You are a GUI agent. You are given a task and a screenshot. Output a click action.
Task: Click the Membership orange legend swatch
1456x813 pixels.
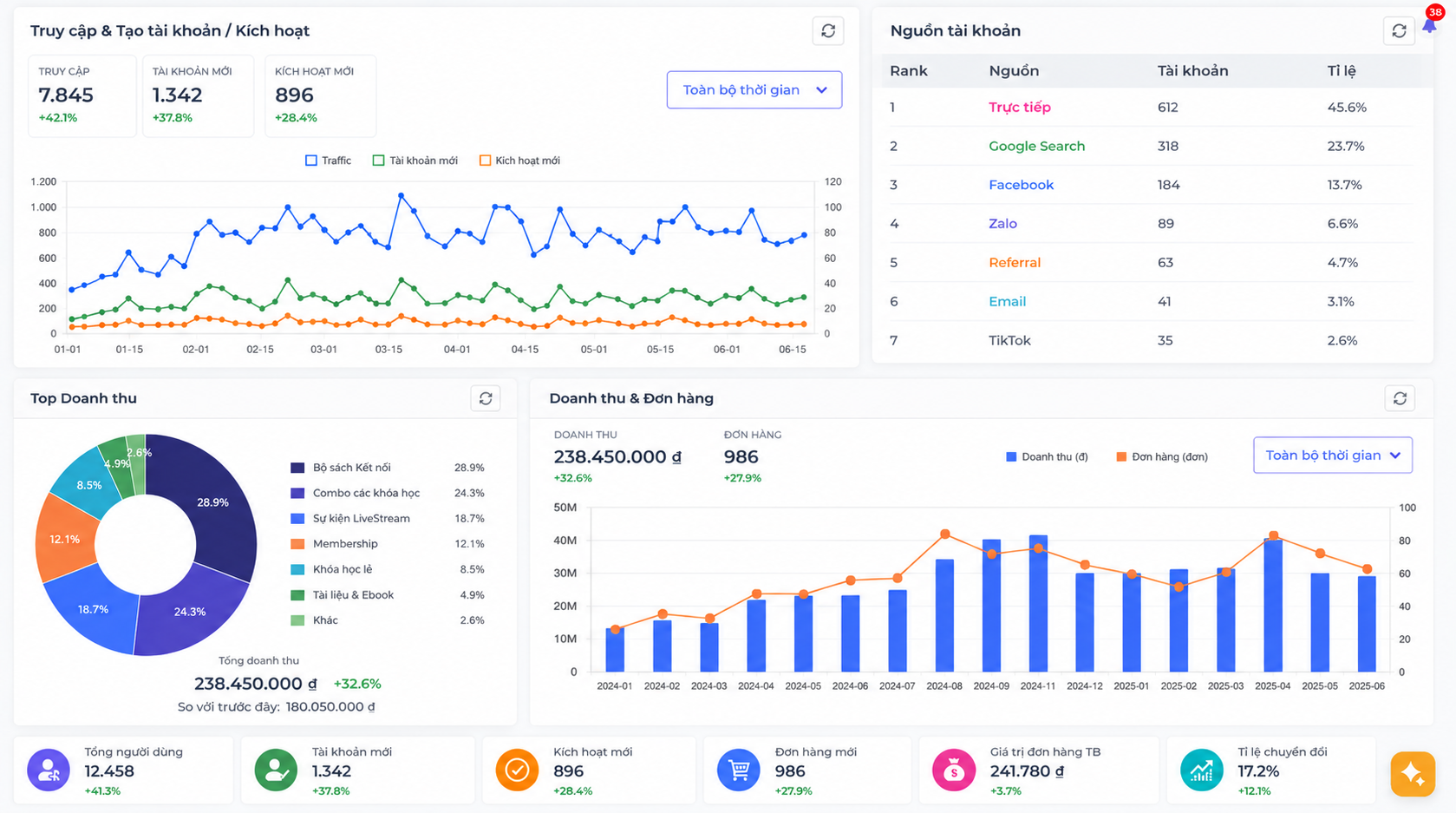click(x=297, y=544)
